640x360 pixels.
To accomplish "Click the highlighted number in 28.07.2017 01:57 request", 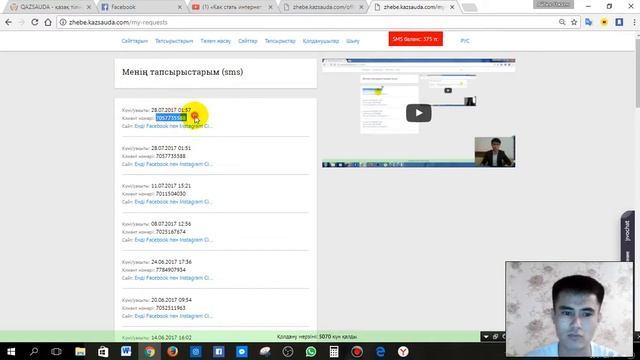I will coord(171,118).
